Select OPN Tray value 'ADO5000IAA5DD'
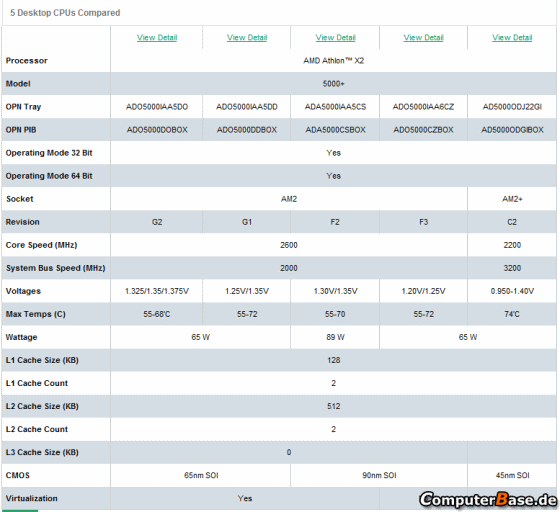The width and height of the screenshot is (560, 512). click(x=247, y=107)
